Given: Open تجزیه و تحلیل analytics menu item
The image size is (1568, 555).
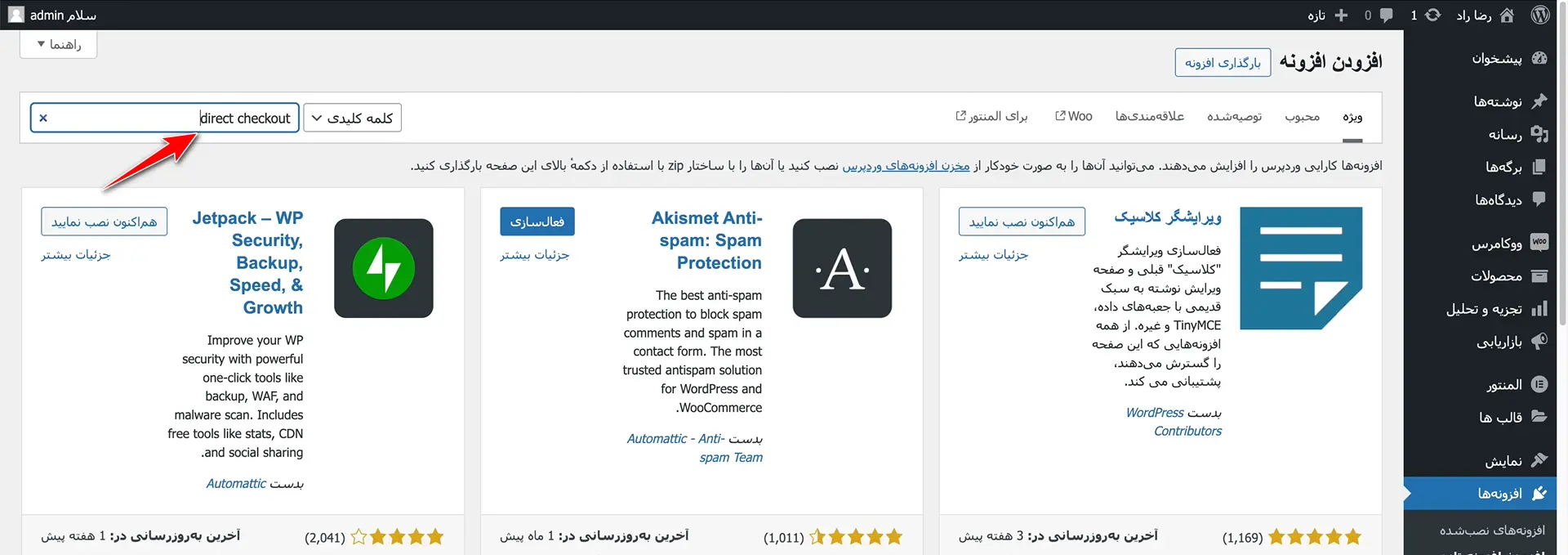Looking at the screenshot, I should pyautogui.click(x=1485, y=309).
